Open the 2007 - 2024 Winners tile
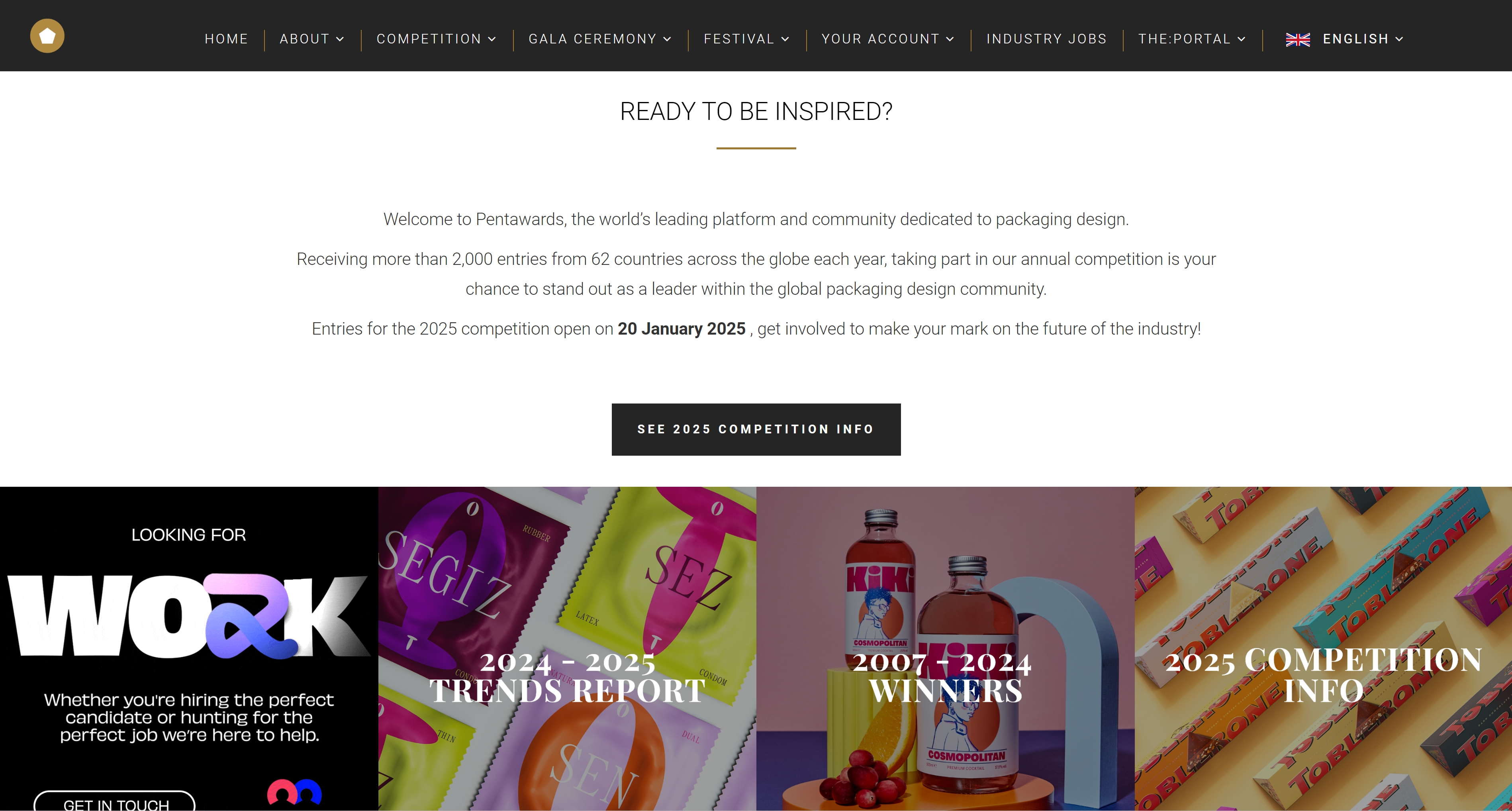1512x811 pixels. 945,648
